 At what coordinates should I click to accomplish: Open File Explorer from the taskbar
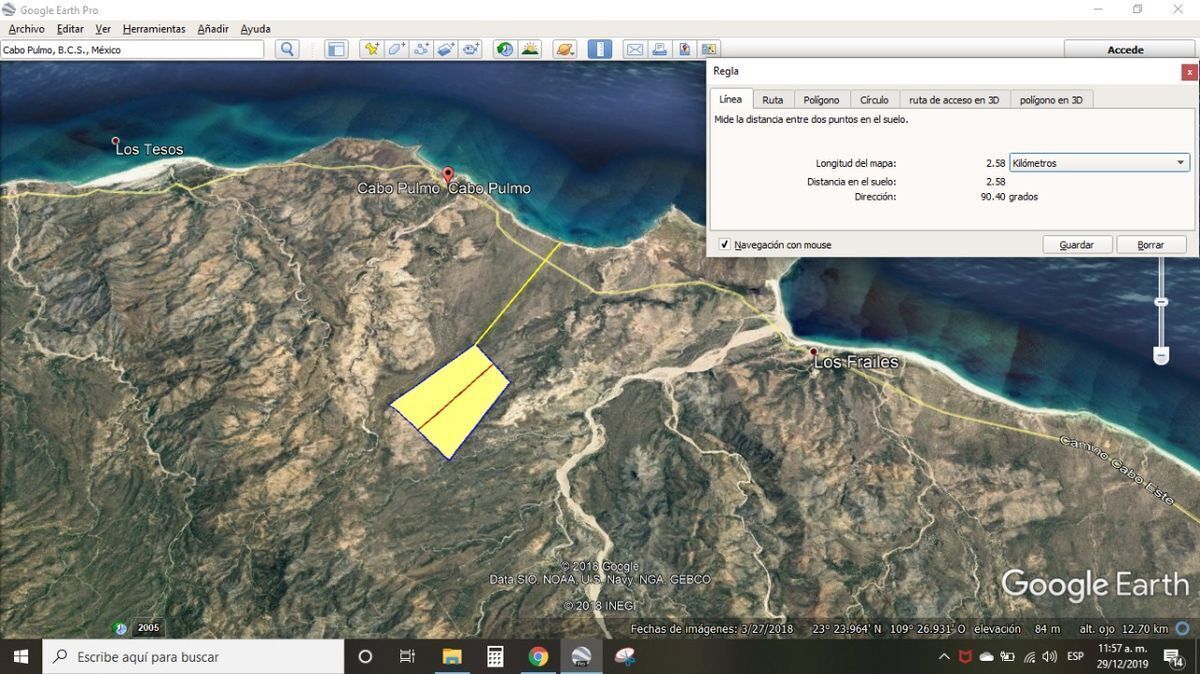tap(452, 656)
